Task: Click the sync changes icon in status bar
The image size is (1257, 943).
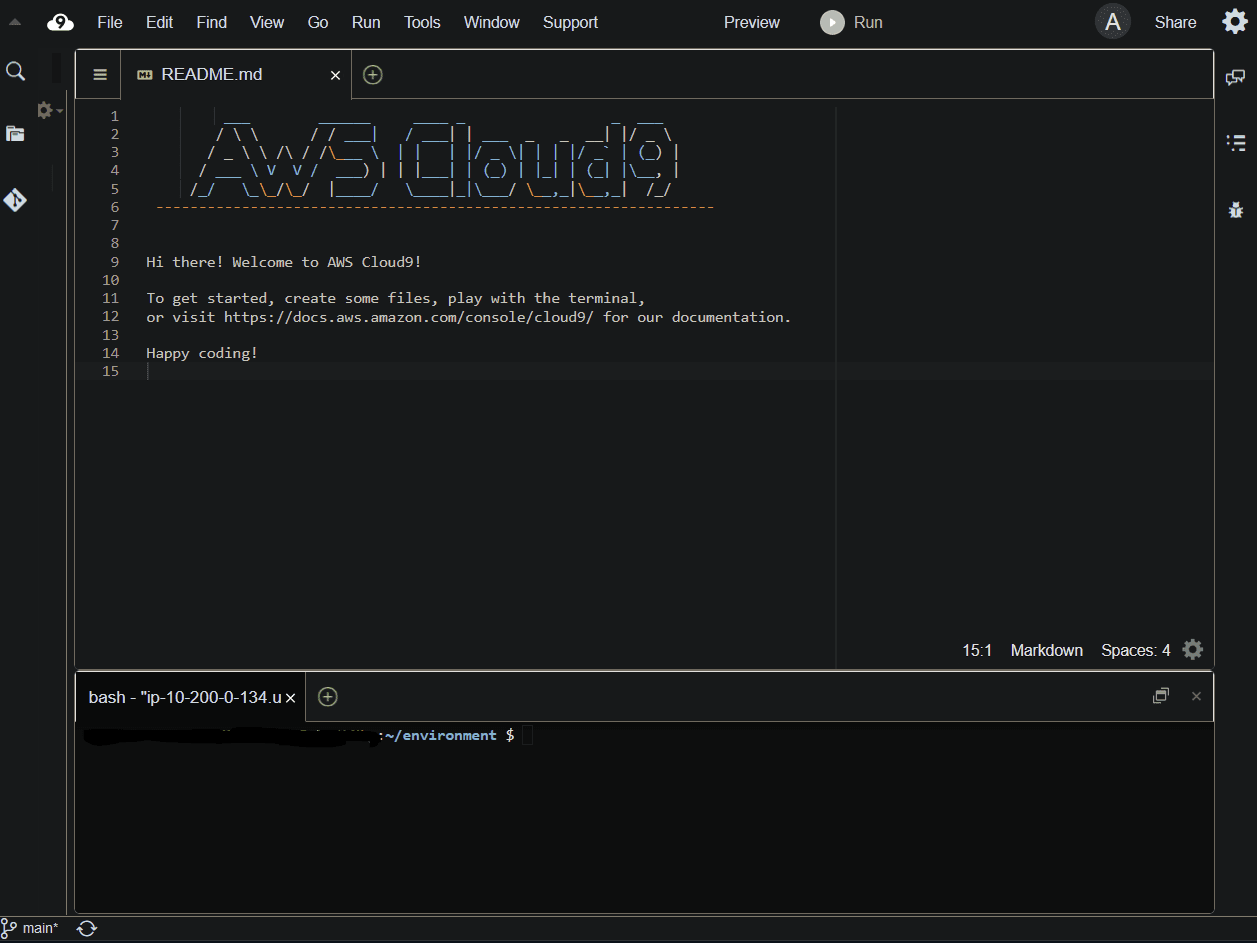Action: click(87, 928)
